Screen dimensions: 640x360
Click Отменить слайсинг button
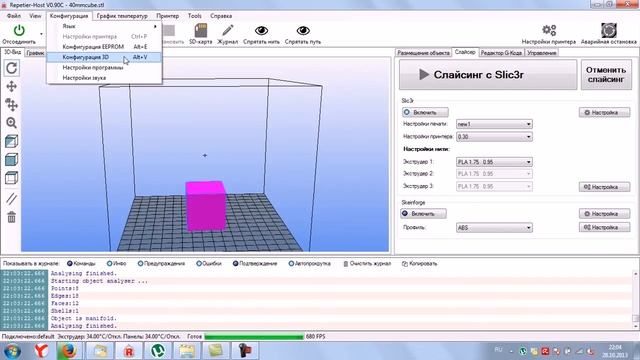click(606, 75)
